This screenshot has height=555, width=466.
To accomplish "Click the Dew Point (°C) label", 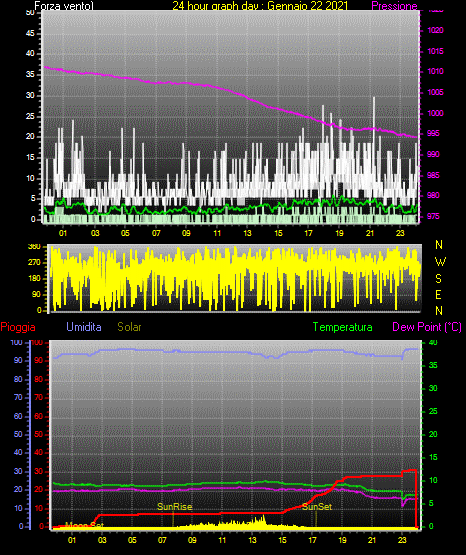I will (x=427, y=327).
